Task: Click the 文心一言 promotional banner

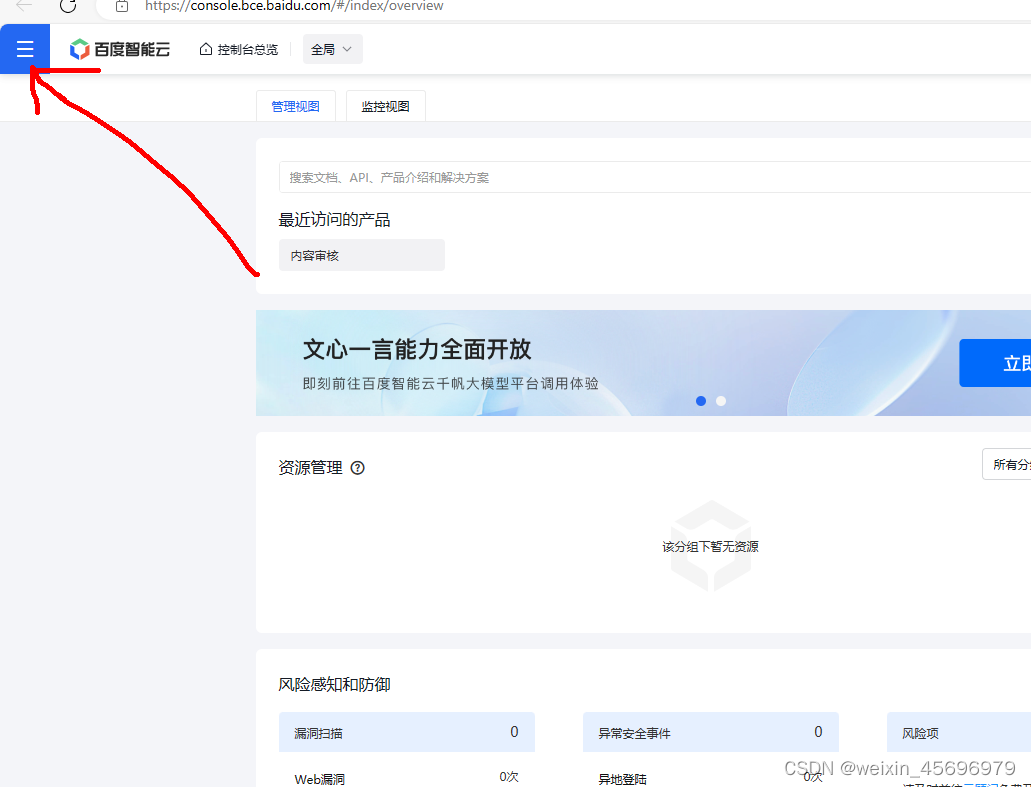Action: click(643, 363)
